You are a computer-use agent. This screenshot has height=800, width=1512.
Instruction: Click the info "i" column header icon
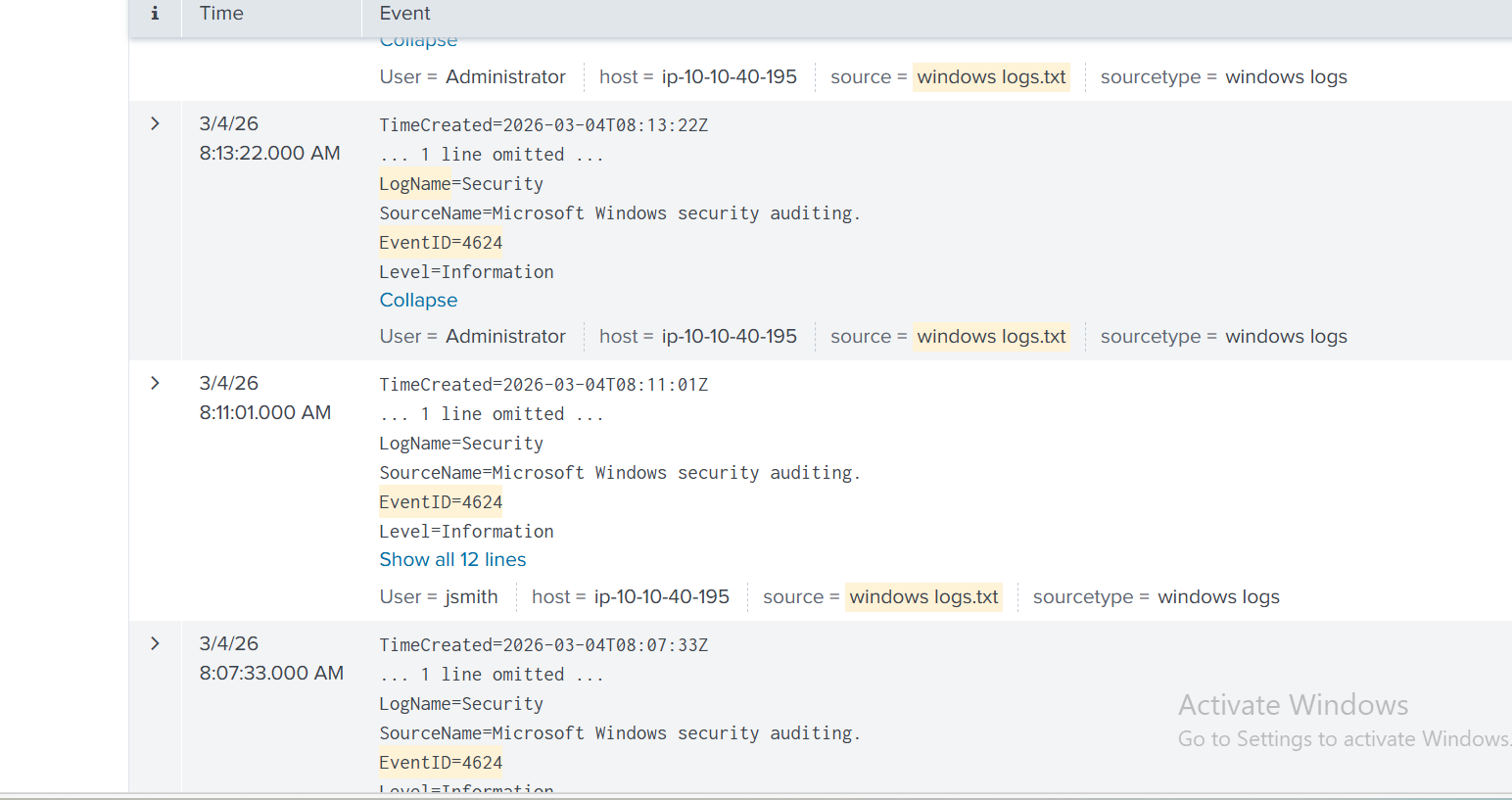tap(155, 14)
